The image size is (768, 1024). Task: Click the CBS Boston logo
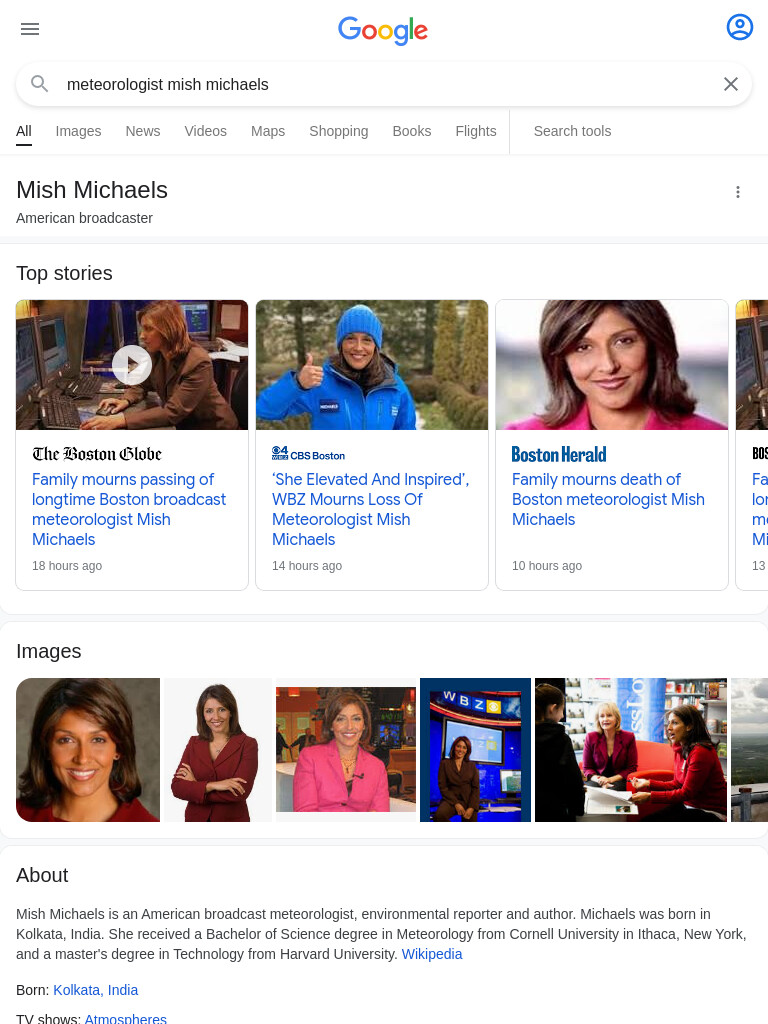pyautogui.click(x=308, y=455)
